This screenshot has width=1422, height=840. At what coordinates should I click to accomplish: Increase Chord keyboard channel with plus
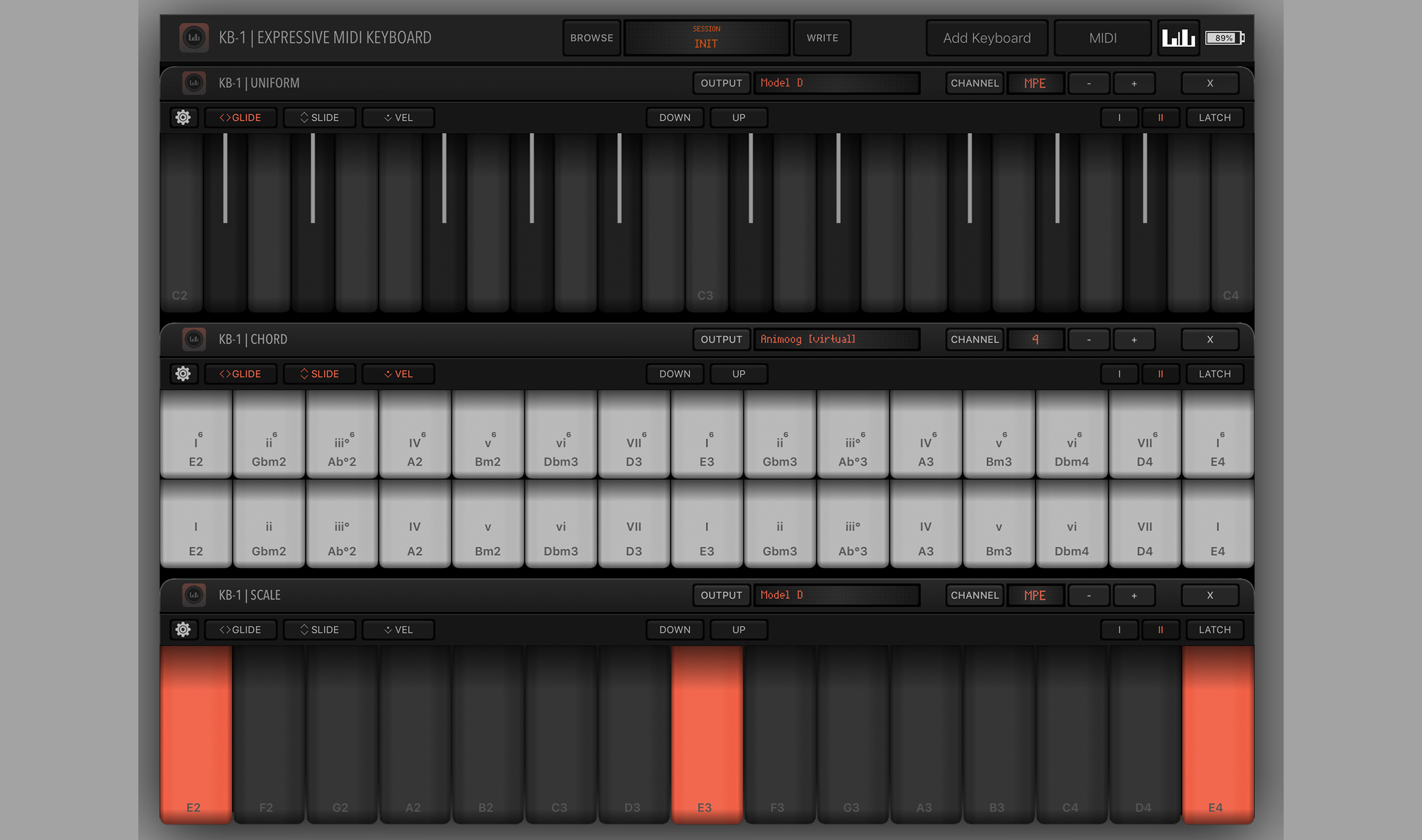pos(1134,339)
